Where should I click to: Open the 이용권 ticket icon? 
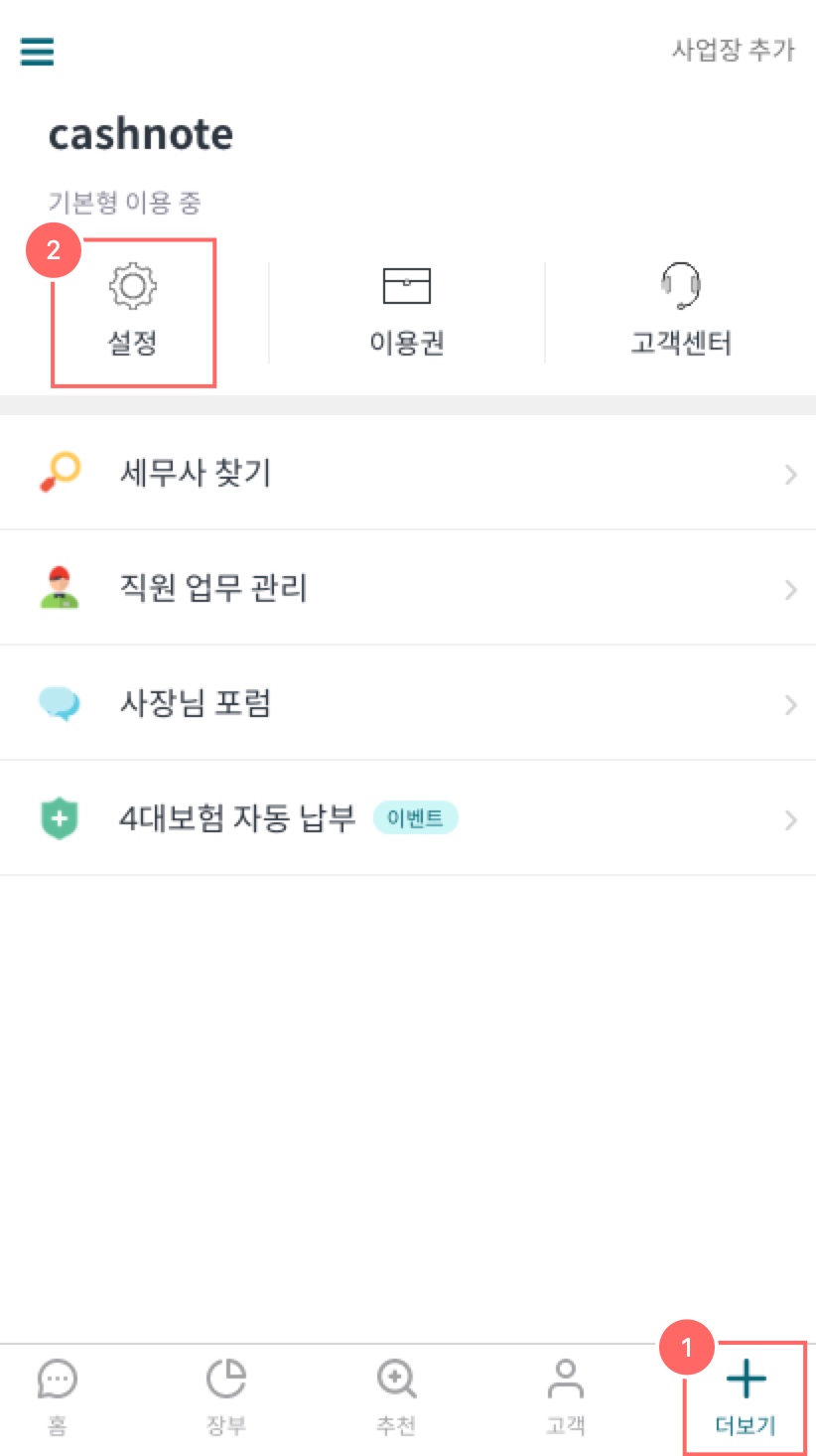pos(407,286)
